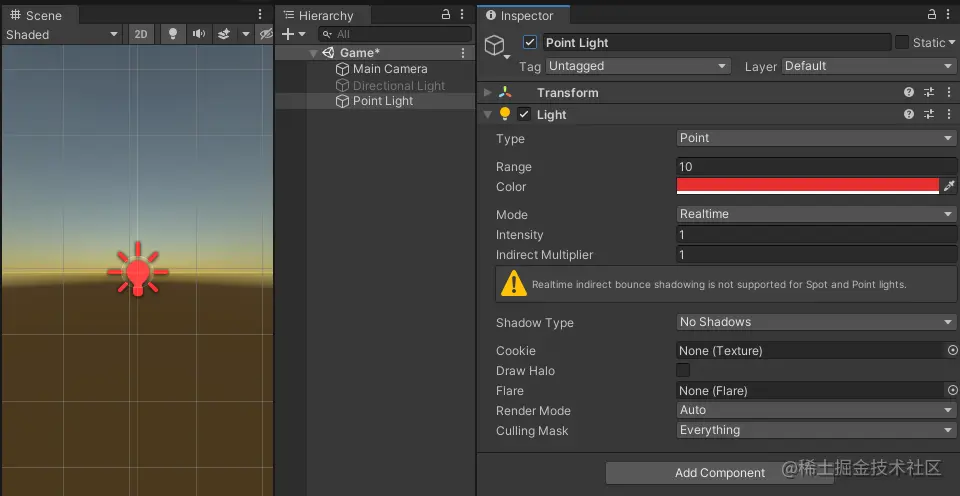Screen dimensions: 960x496
Task: Click the Flare field
Action: [x=811, y=390]
